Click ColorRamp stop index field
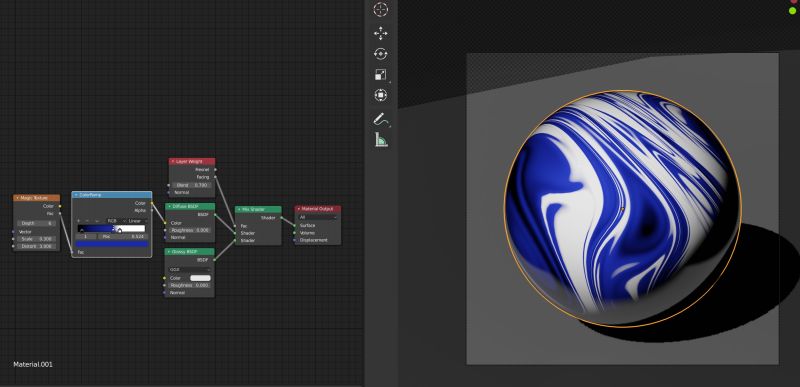Image resolution: width=800 pixels, height=387 pixels. (86, 237)
